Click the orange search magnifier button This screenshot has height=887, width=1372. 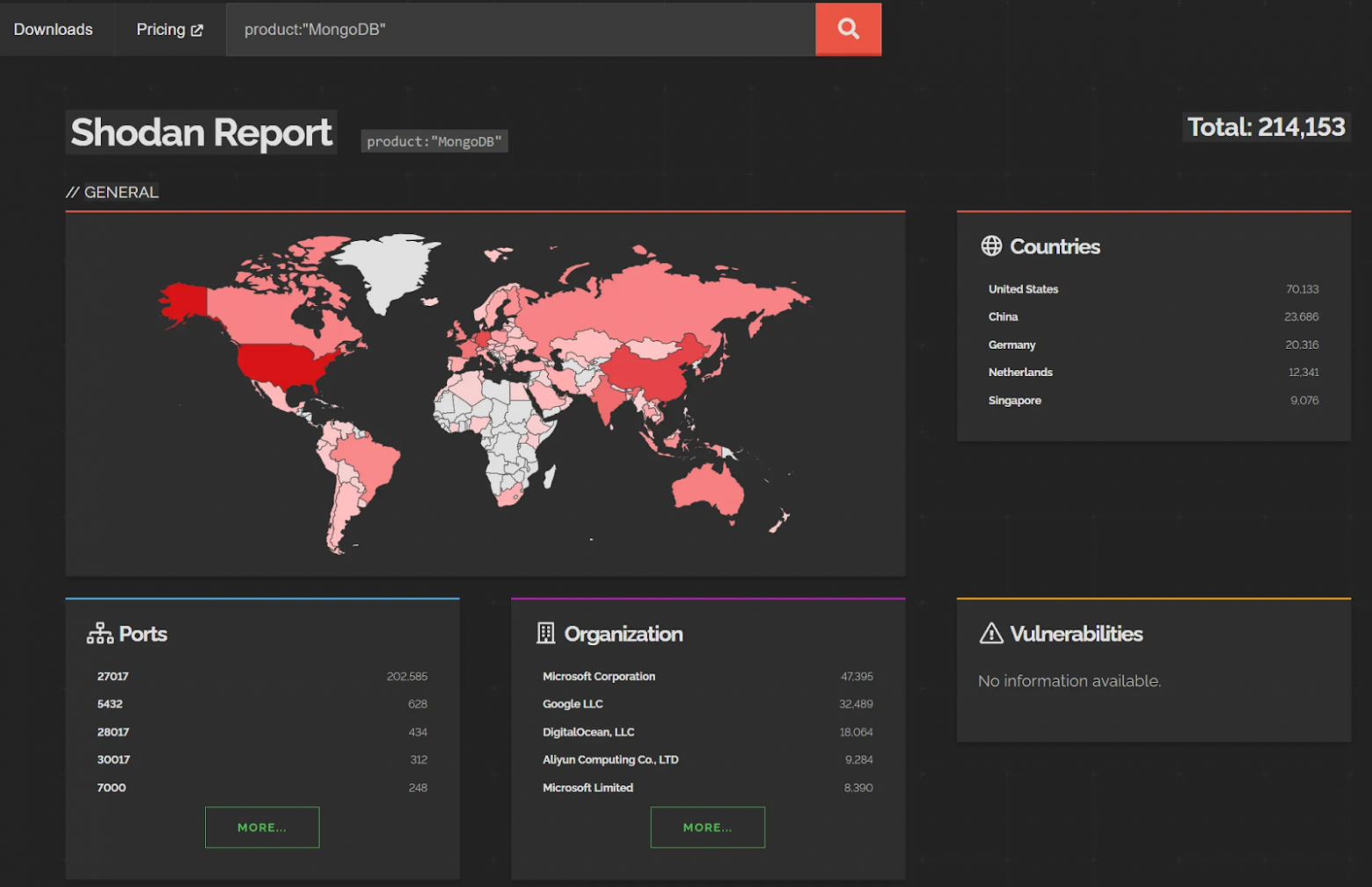848,29
